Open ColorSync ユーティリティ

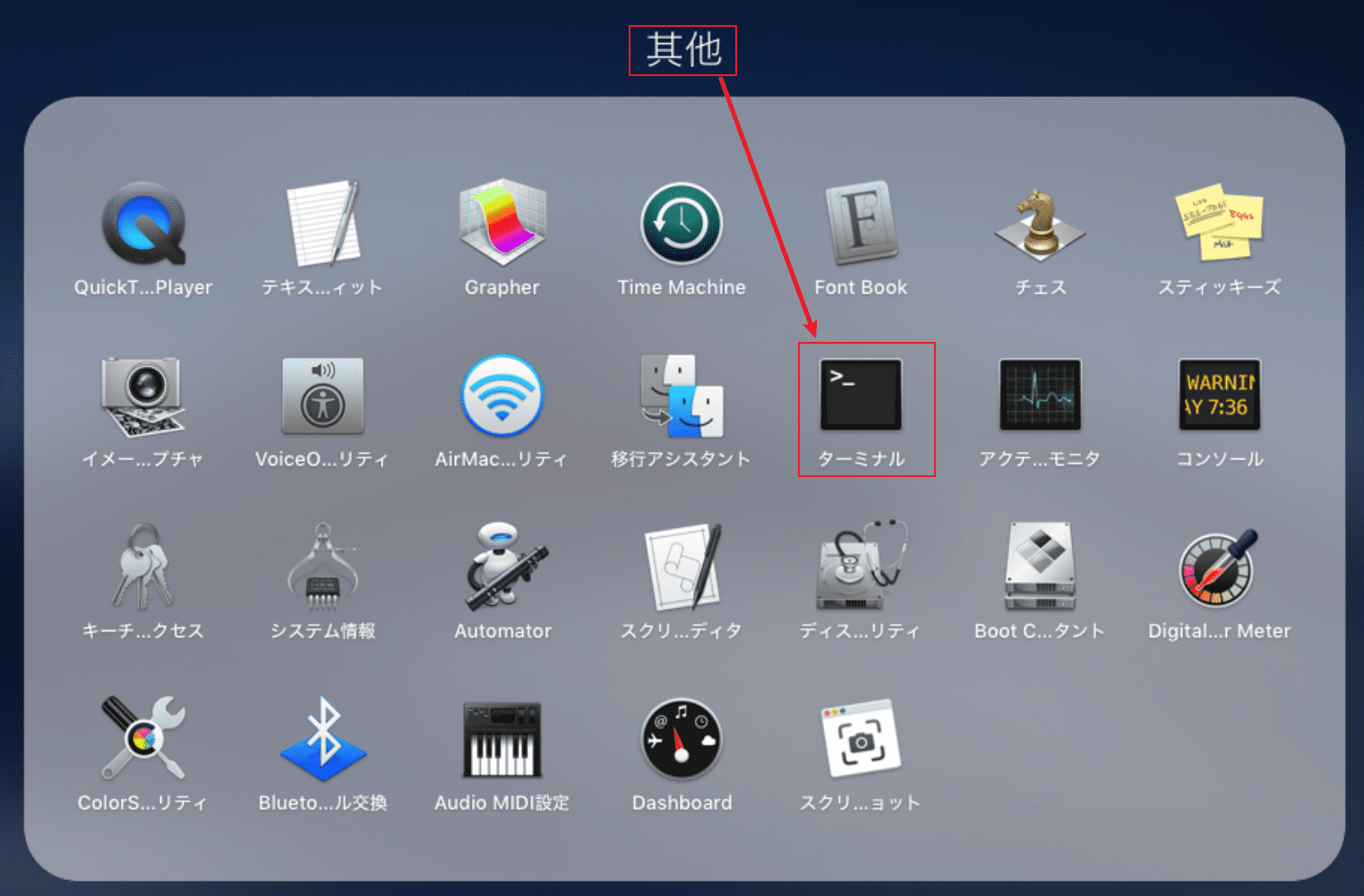(x=143, y=739)
